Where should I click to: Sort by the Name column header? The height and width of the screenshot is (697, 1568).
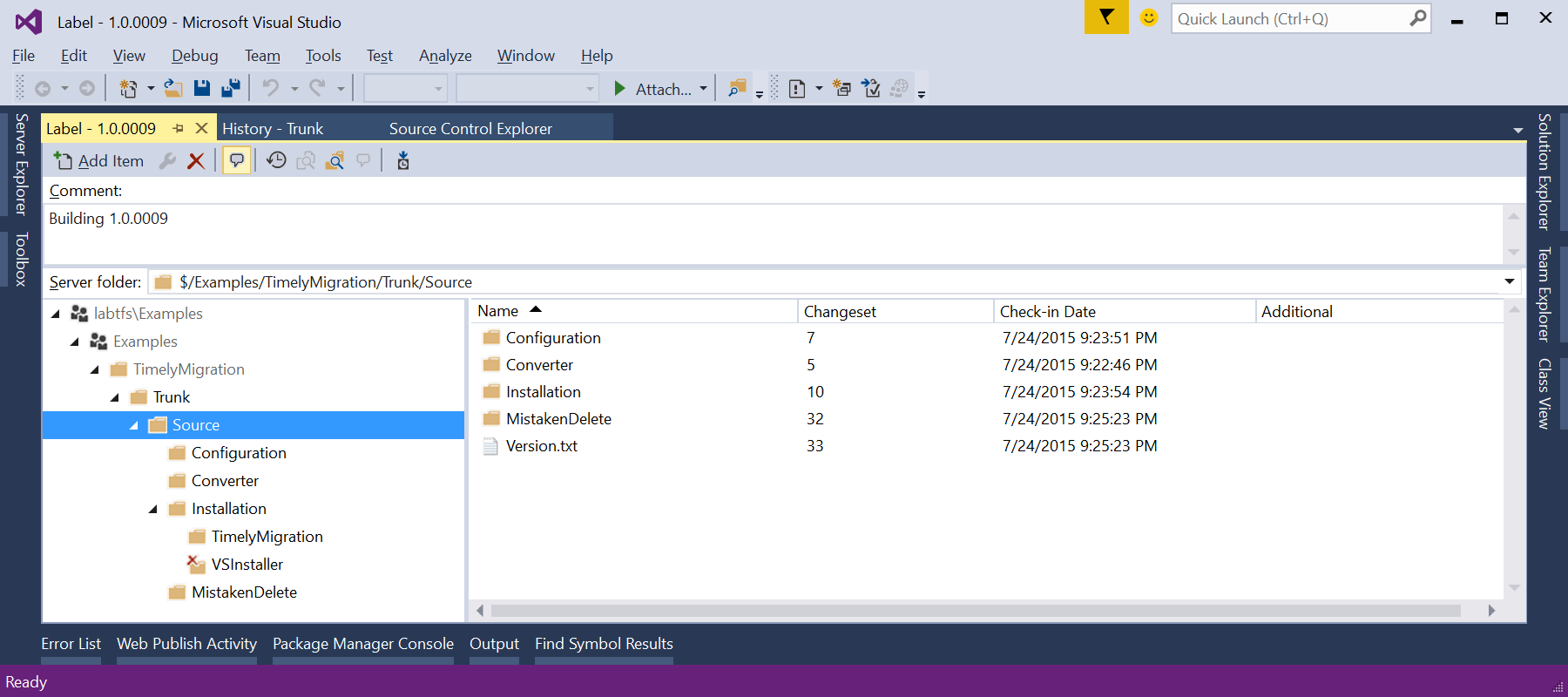tap(632, 311)
